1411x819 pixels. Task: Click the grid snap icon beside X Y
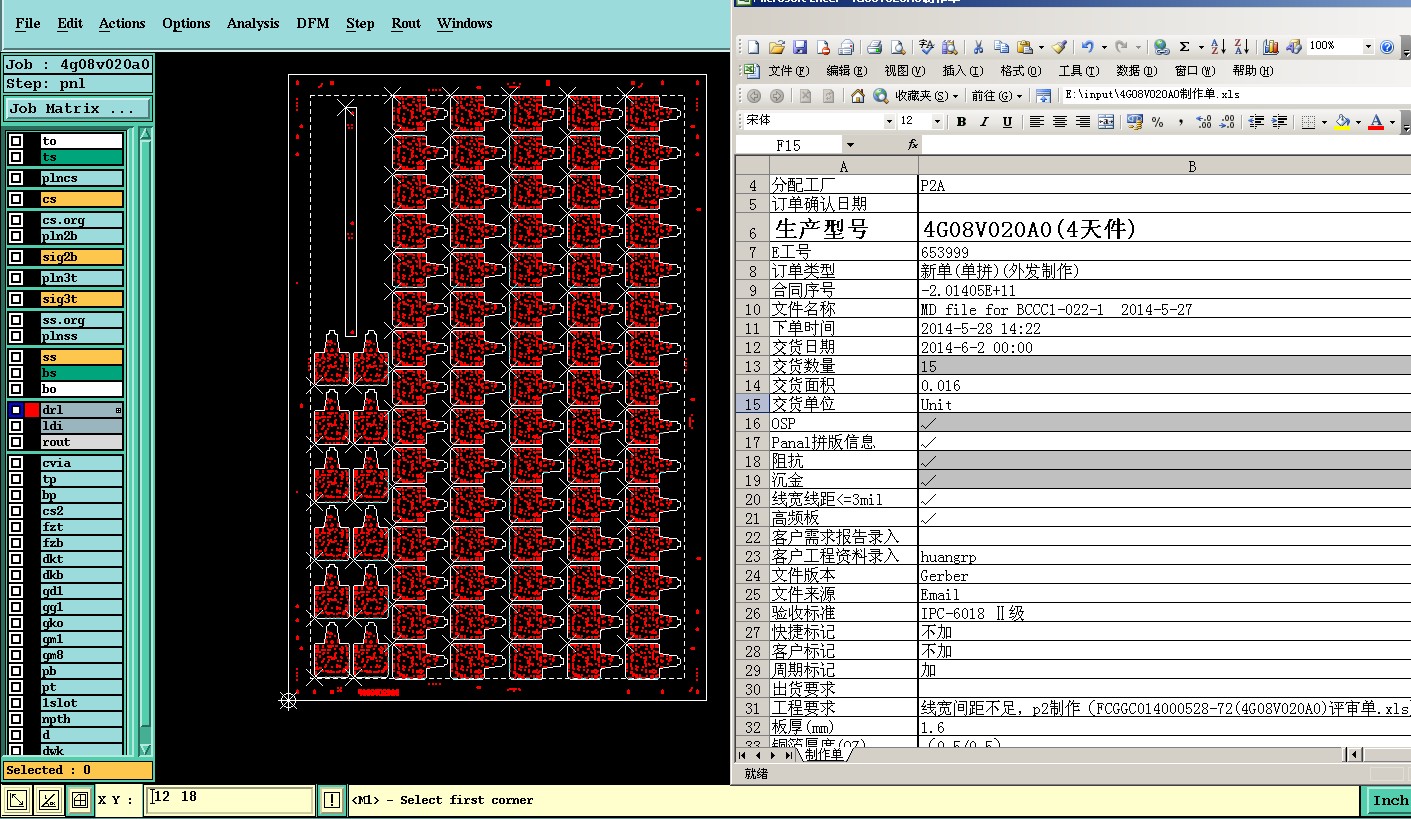79,800
